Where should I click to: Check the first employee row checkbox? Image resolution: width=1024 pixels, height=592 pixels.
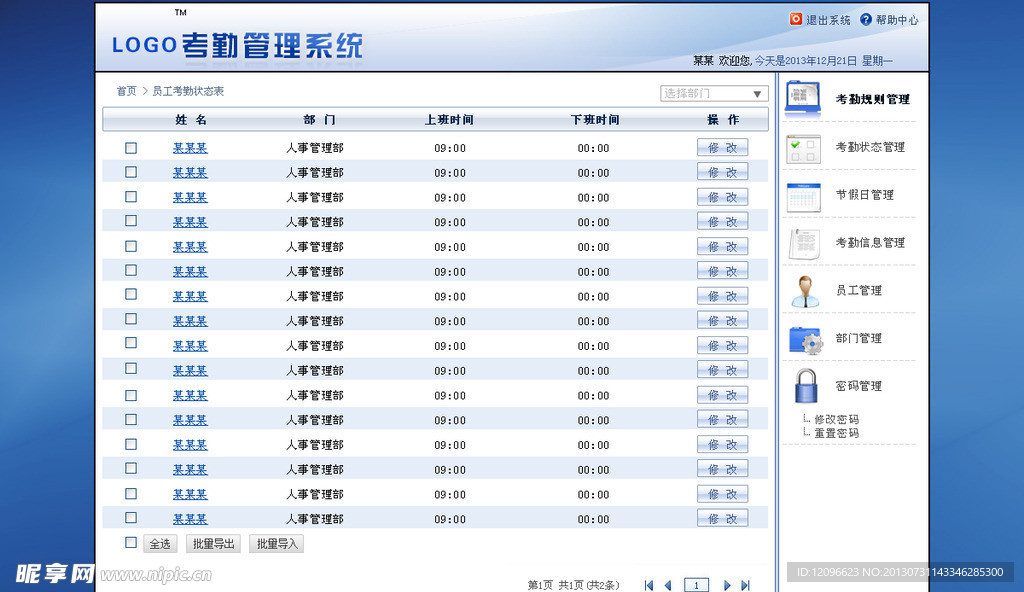pyautogui.click(x=131, y=148)
